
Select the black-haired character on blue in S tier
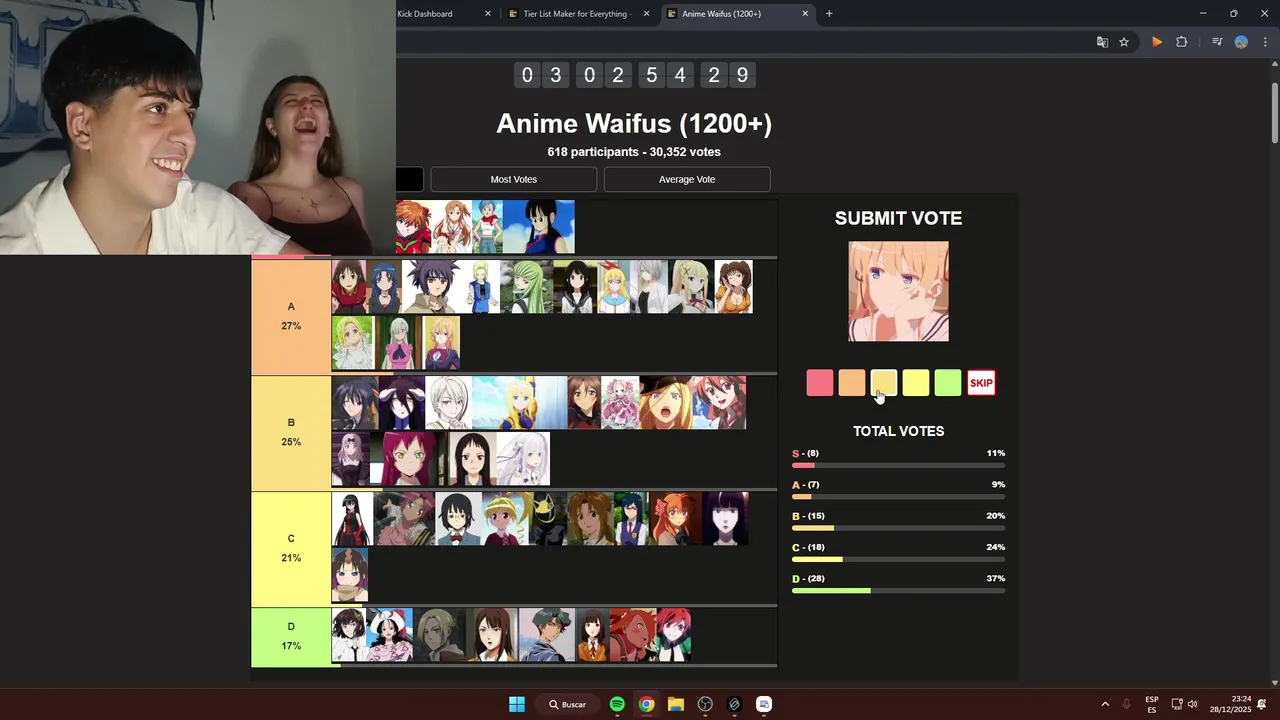pyautogui.click(x=539, y=227)
